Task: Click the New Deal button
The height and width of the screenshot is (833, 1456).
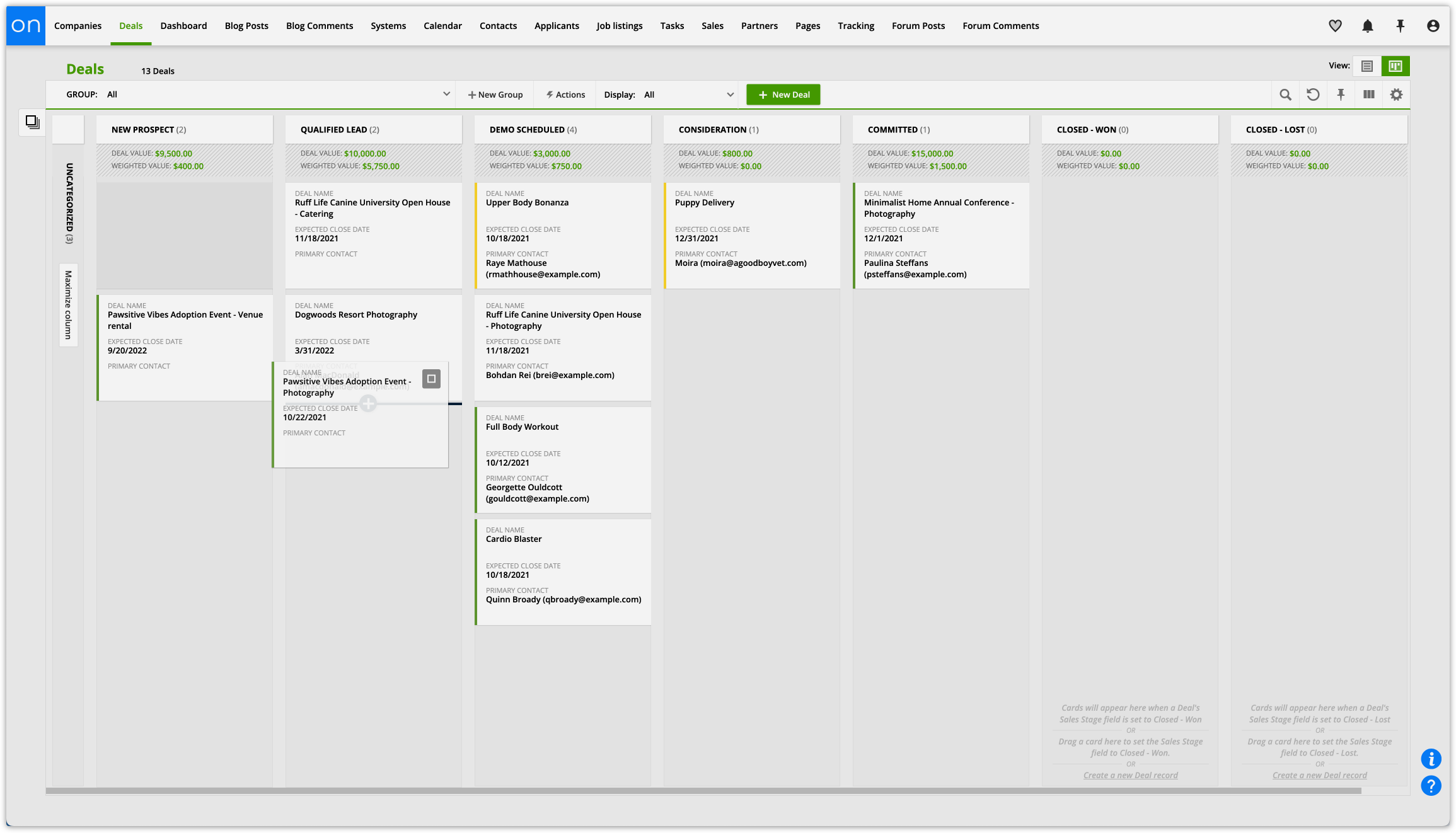Action: click(783, 95)
